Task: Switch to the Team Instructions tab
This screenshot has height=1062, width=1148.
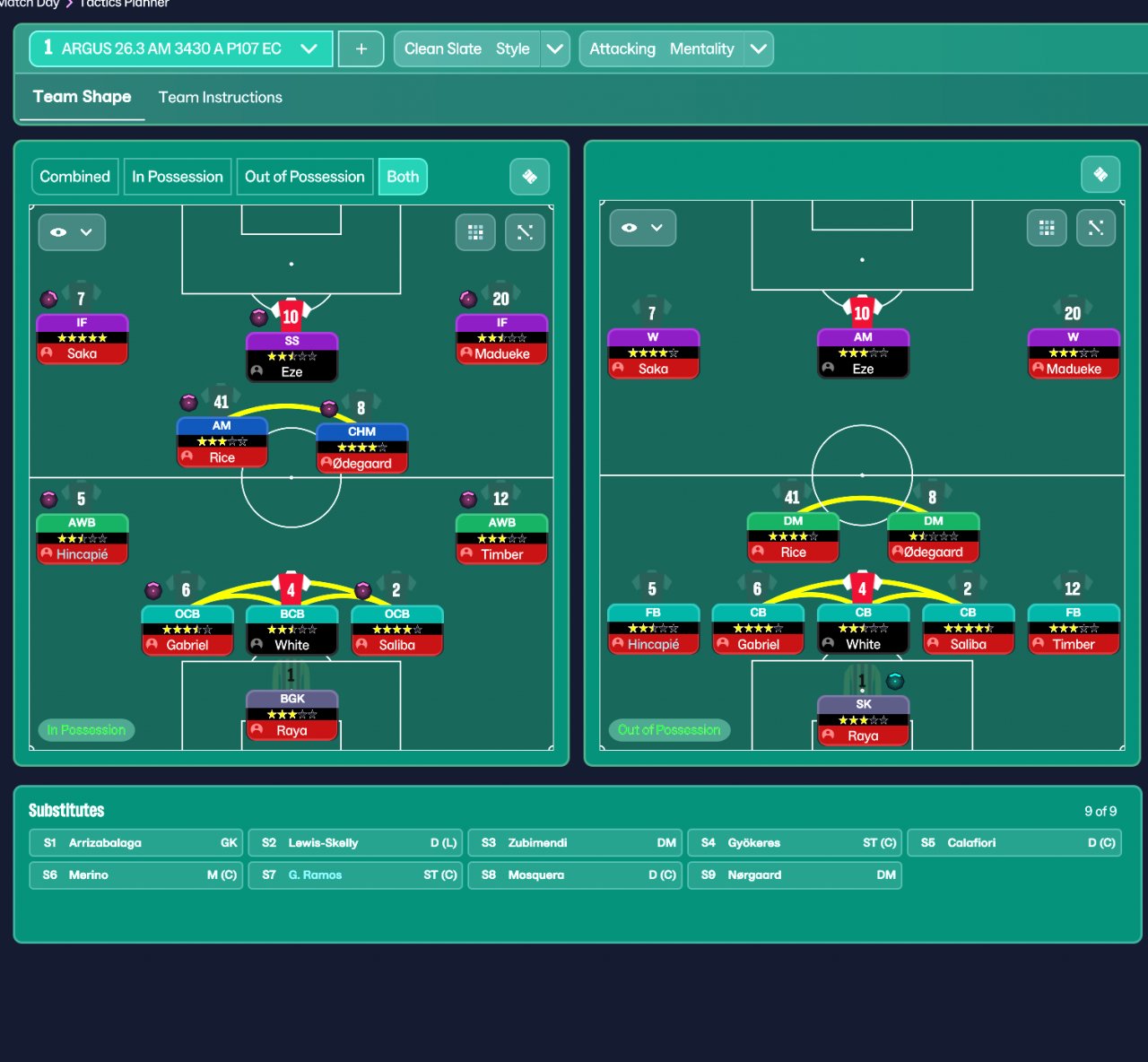Action: [221, 97]
